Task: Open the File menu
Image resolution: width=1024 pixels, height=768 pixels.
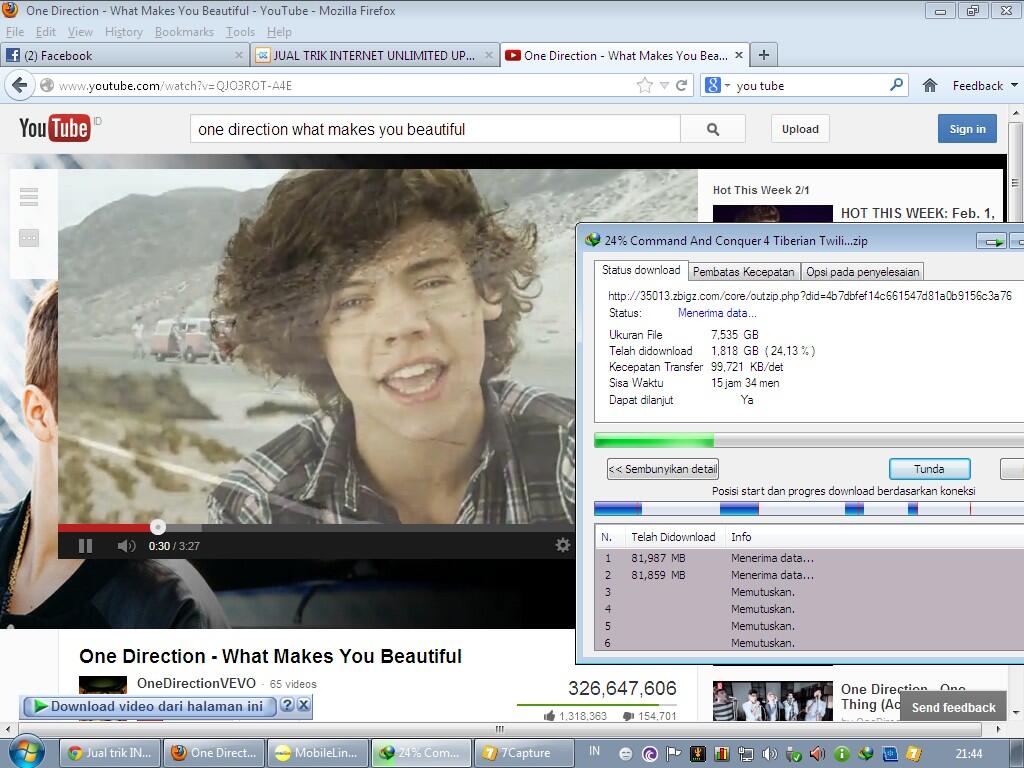Action: [x=14, y=32]
